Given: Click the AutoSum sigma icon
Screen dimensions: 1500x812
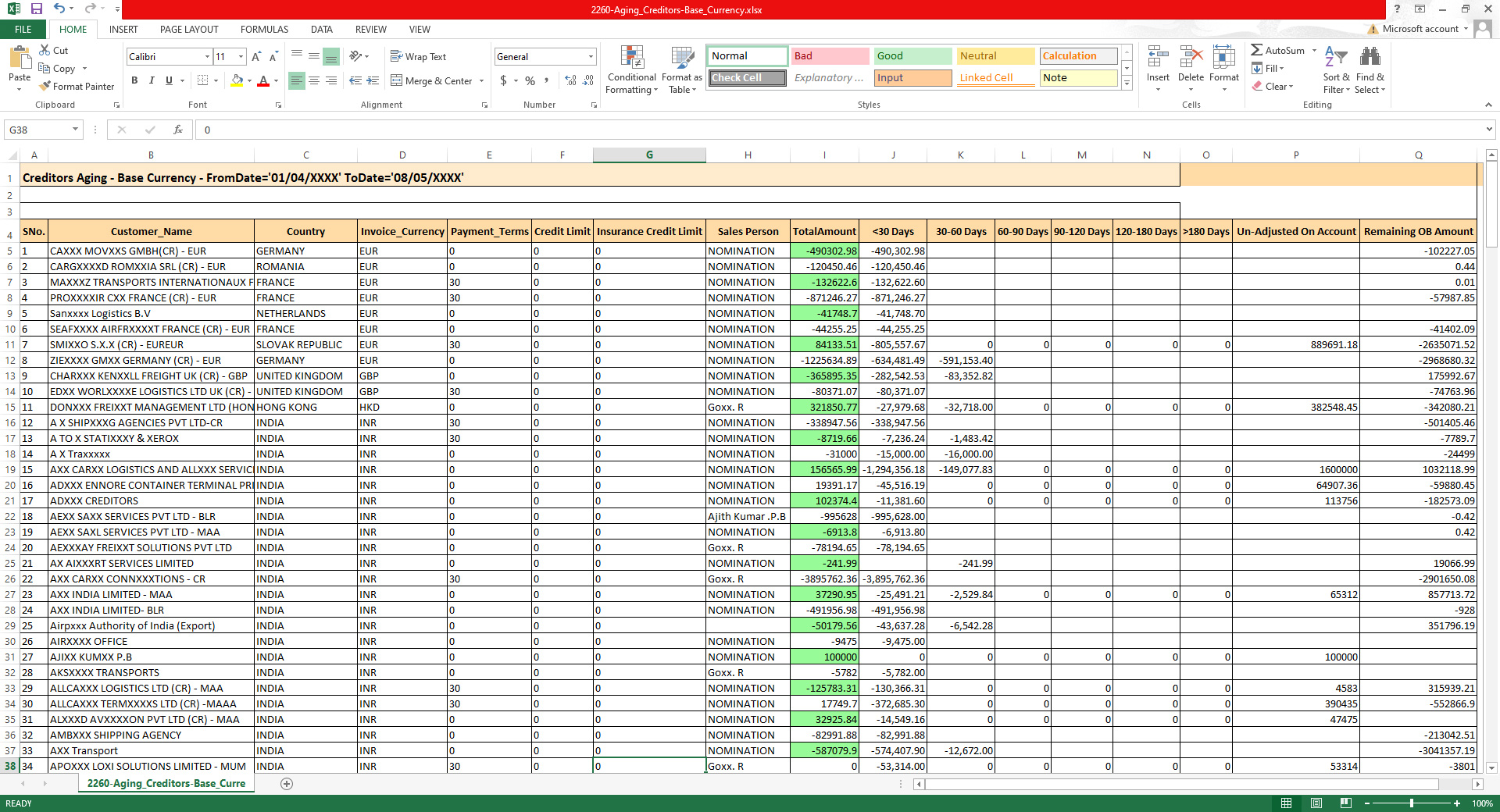Looking at the screenshot, I should (x=1256, y=50).
